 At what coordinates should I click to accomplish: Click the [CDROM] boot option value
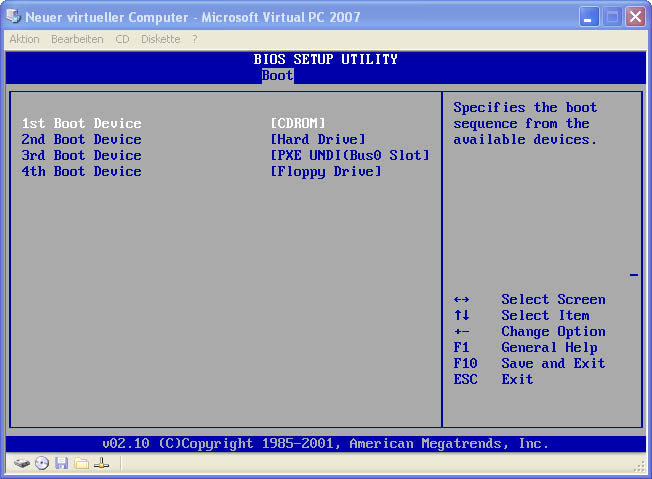[298, 123]
